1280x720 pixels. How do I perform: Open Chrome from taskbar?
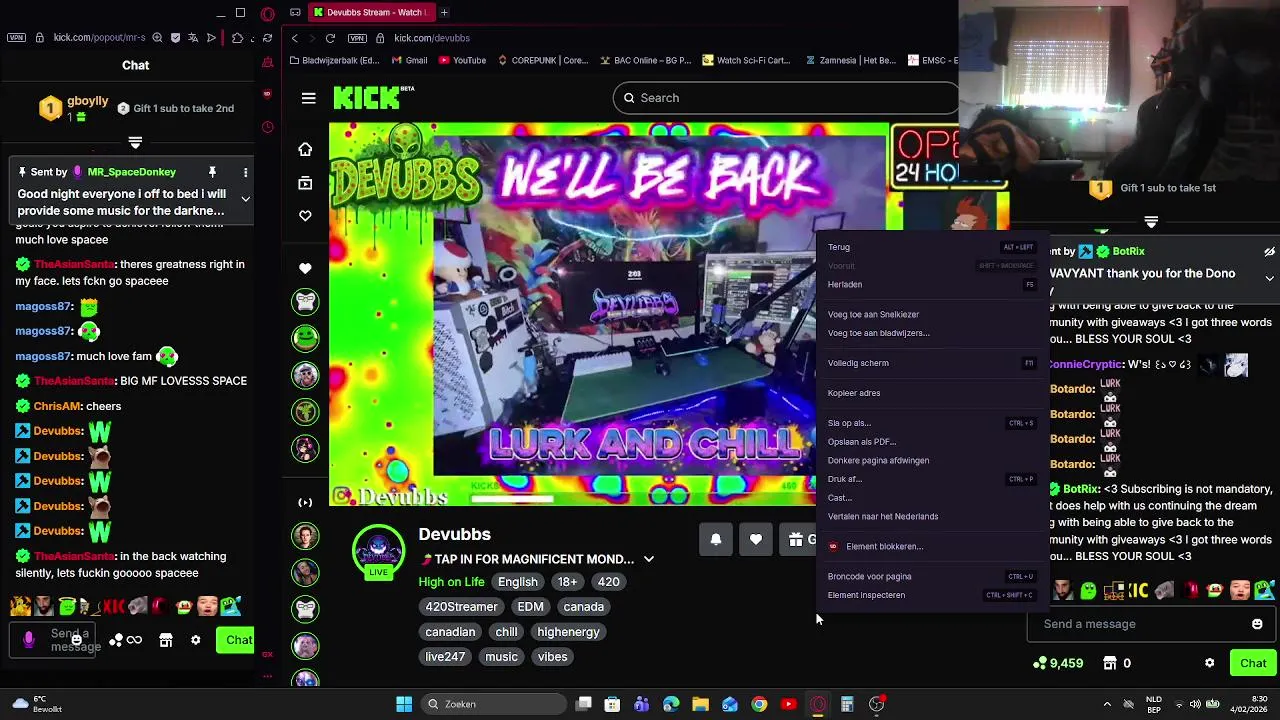(759, 704)
